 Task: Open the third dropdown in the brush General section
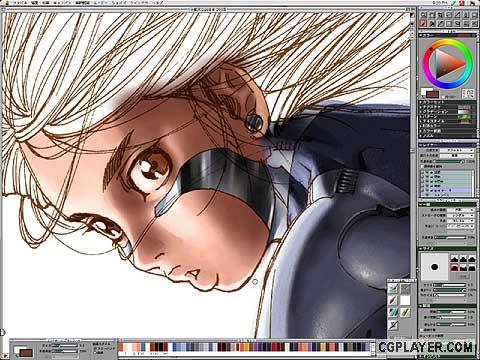tap(460, 221)
